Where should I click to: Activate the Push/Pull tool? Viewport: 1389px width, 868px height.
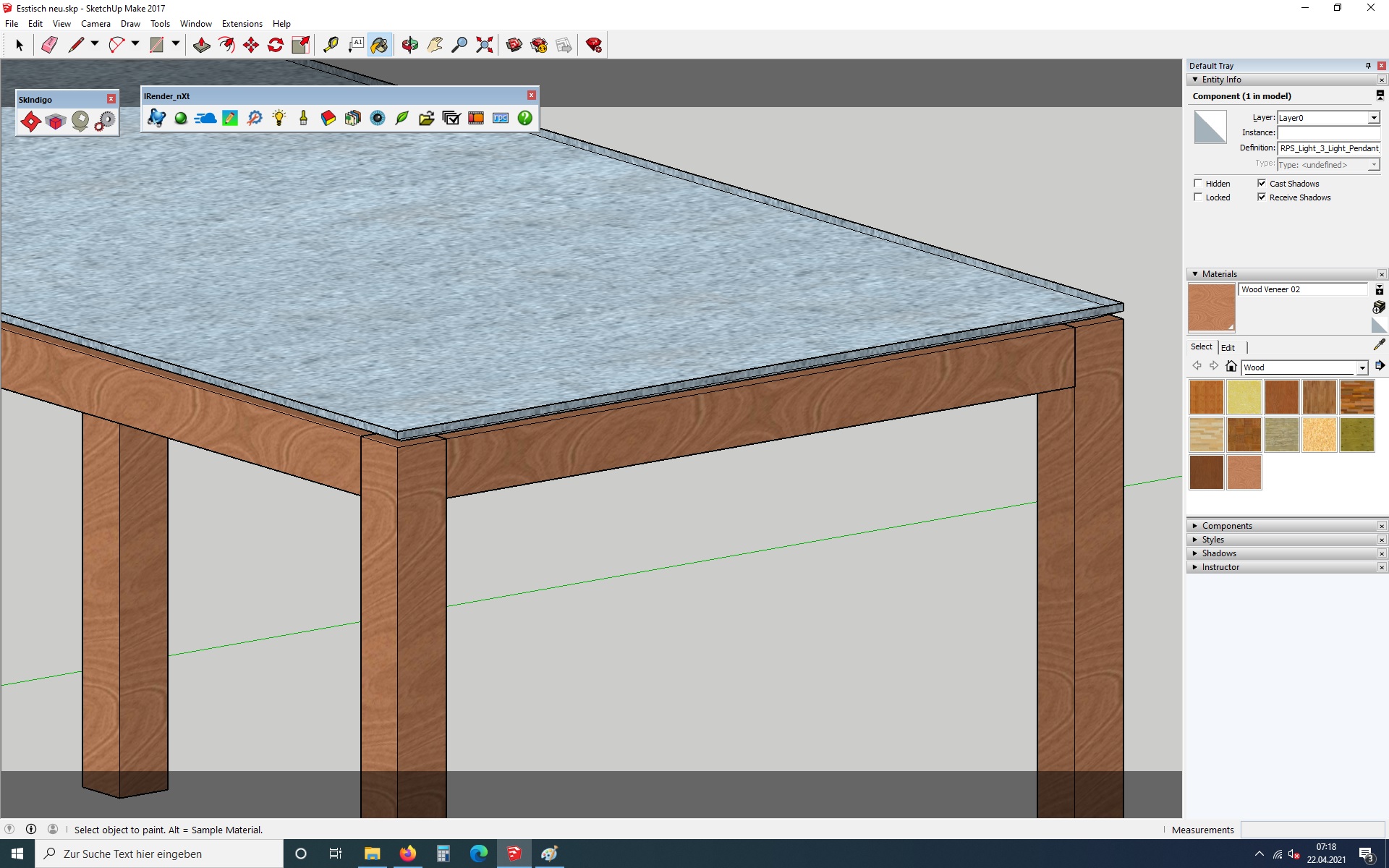[x=201, y=45]
